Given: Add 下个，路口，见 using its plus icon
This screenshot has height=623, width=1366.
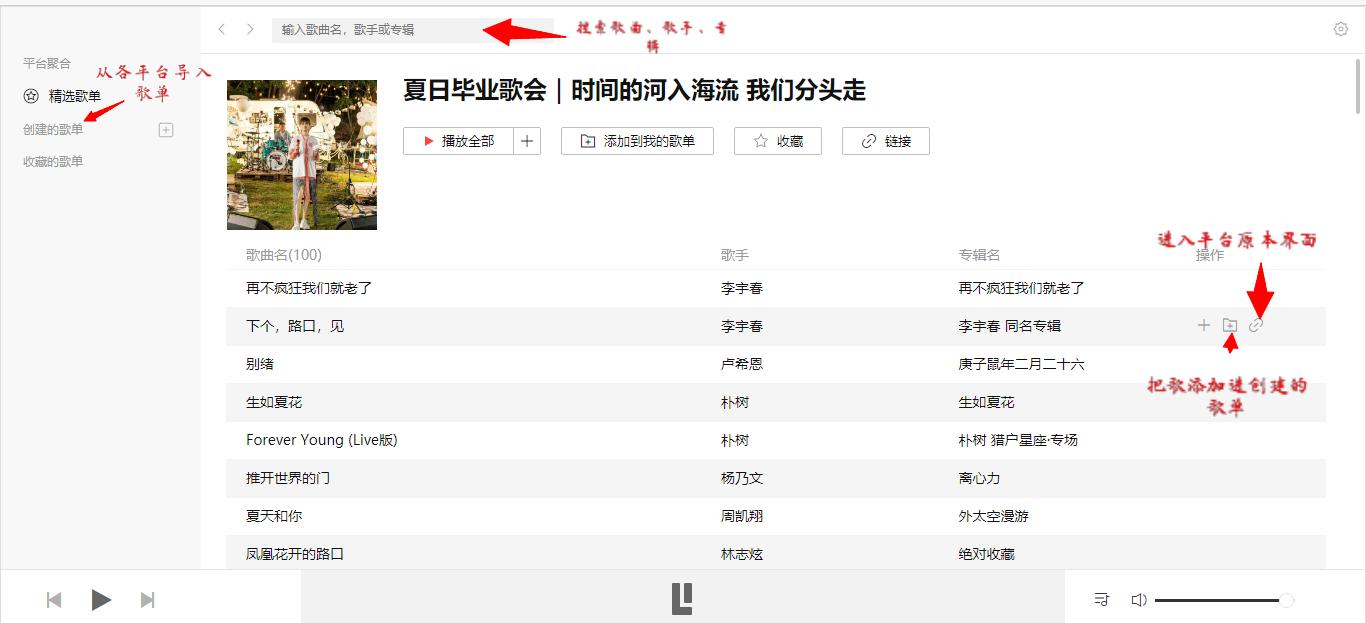Looking at the screenshot, I should (x=1203, y=324).
